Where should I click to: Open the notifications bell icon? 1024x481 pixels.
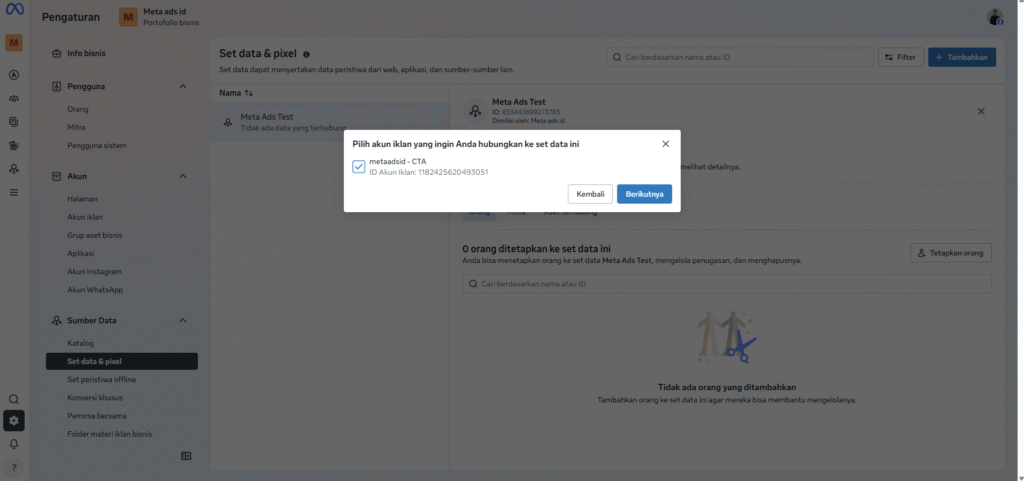[14, 444]
